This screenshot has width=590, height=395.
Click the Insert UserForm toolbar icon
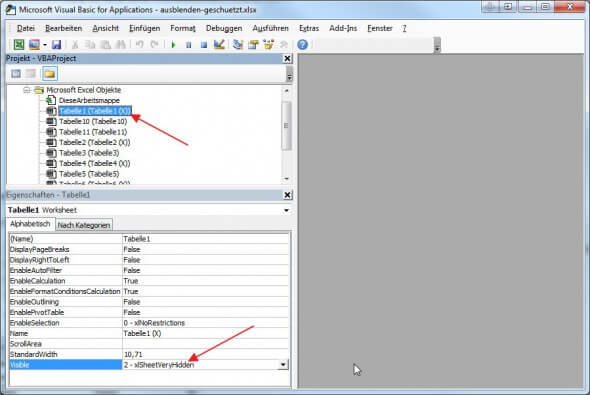click(34, 45)
